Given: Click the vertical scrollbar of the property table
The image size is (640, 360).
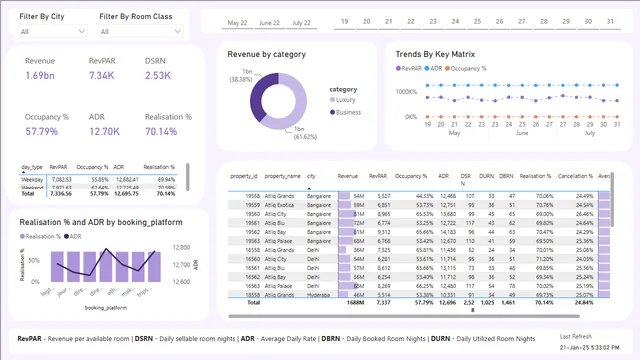Looking at the screenshot, I should tap(612, 200).
